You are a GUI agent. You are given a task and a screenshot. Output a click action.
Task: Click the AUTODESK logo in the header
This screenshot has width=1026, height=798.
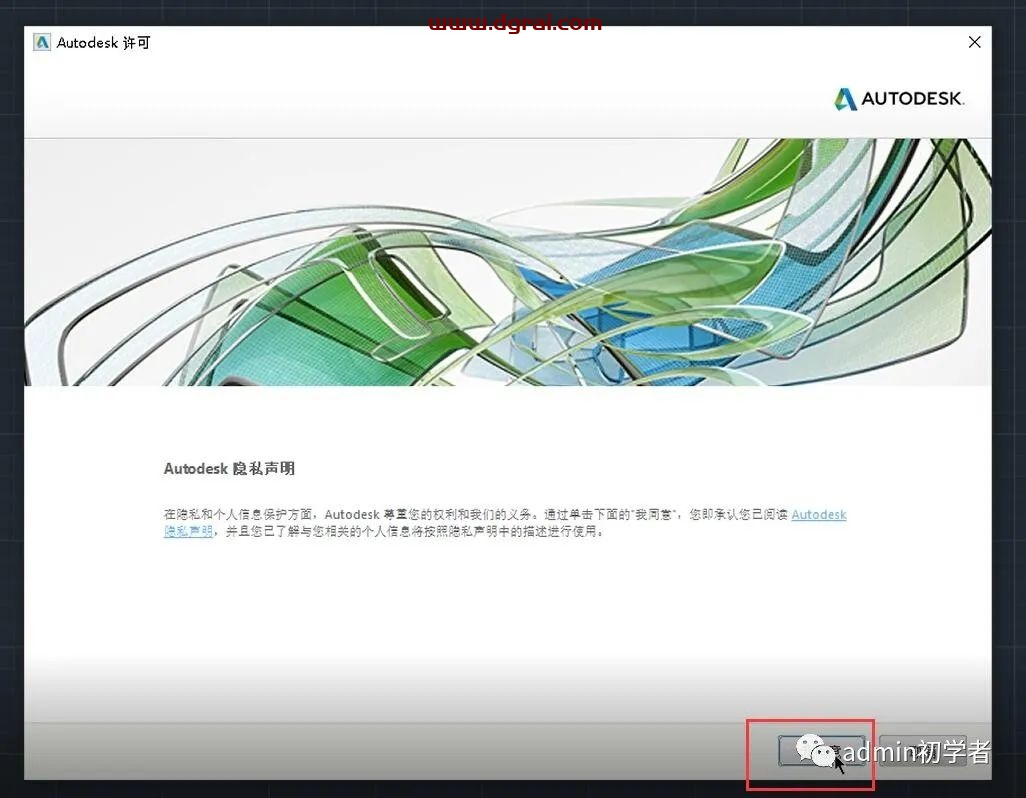(899, 99)
